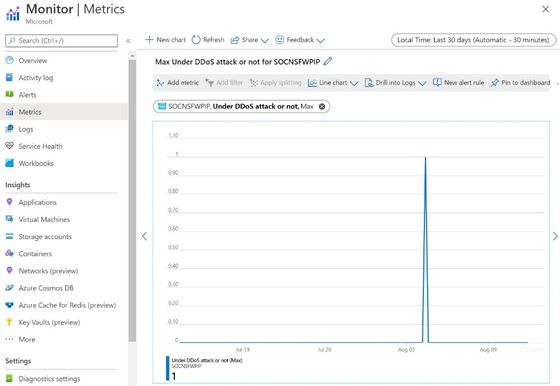The image size is (560, 386).
Task: Go to Alerts in sidebar
Action: pos(28,95)
